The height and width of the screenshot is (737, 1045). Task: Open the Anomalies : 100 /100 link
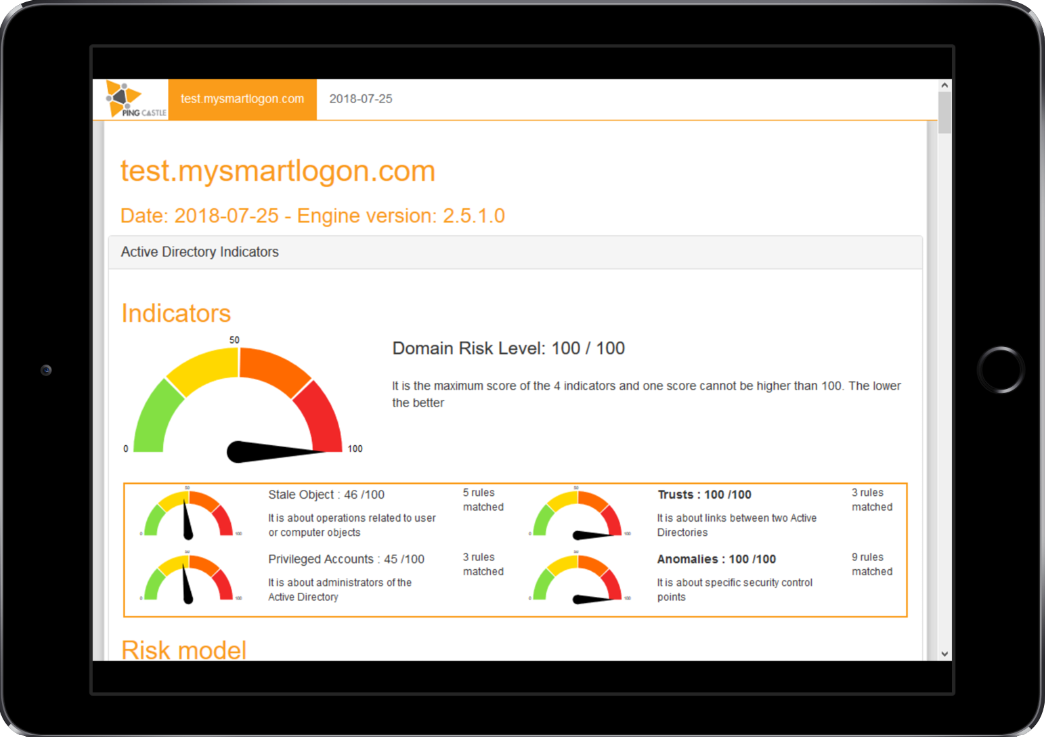(716, 559)
